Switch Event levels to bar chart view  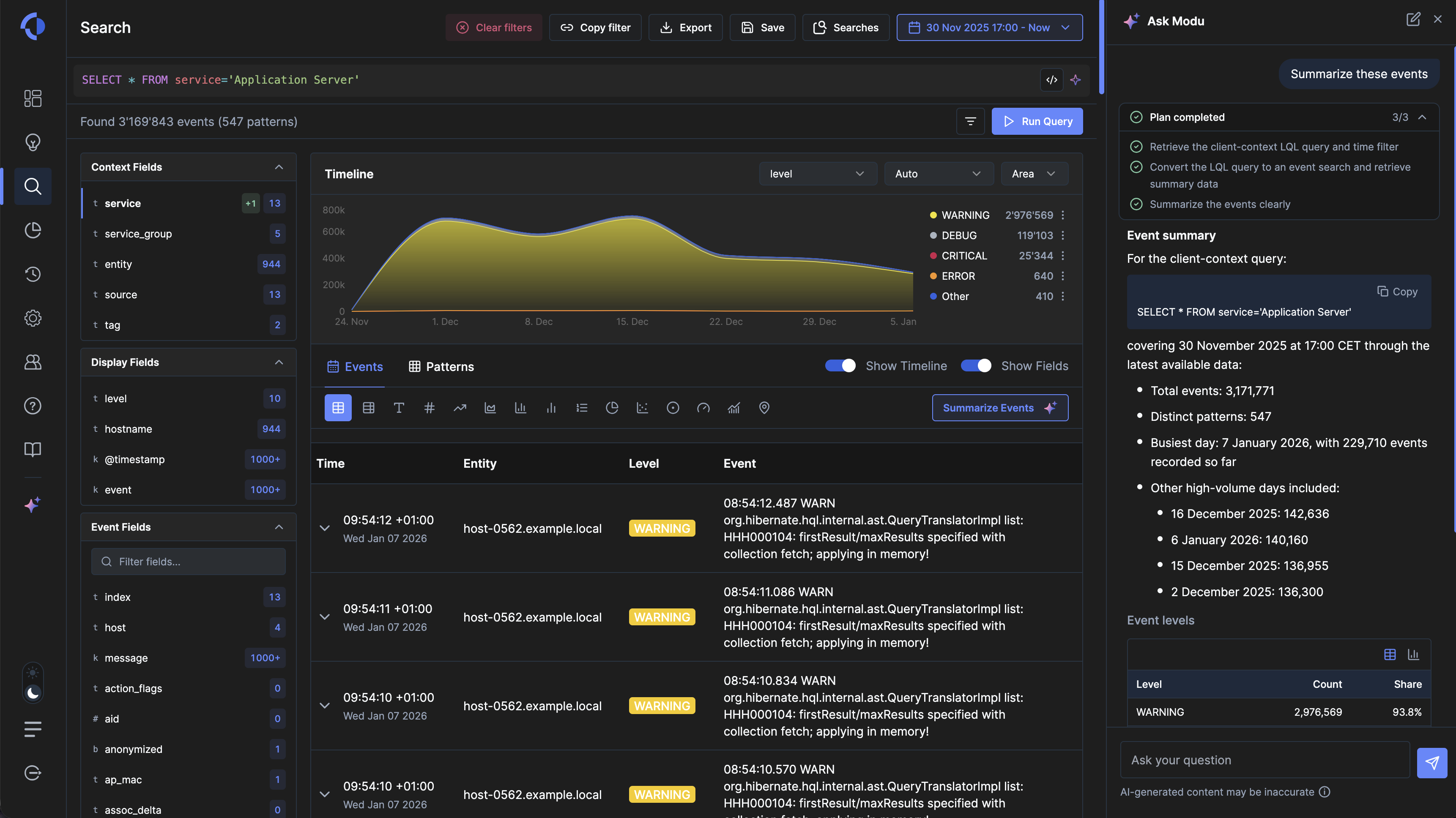[x=1413, y=655]
